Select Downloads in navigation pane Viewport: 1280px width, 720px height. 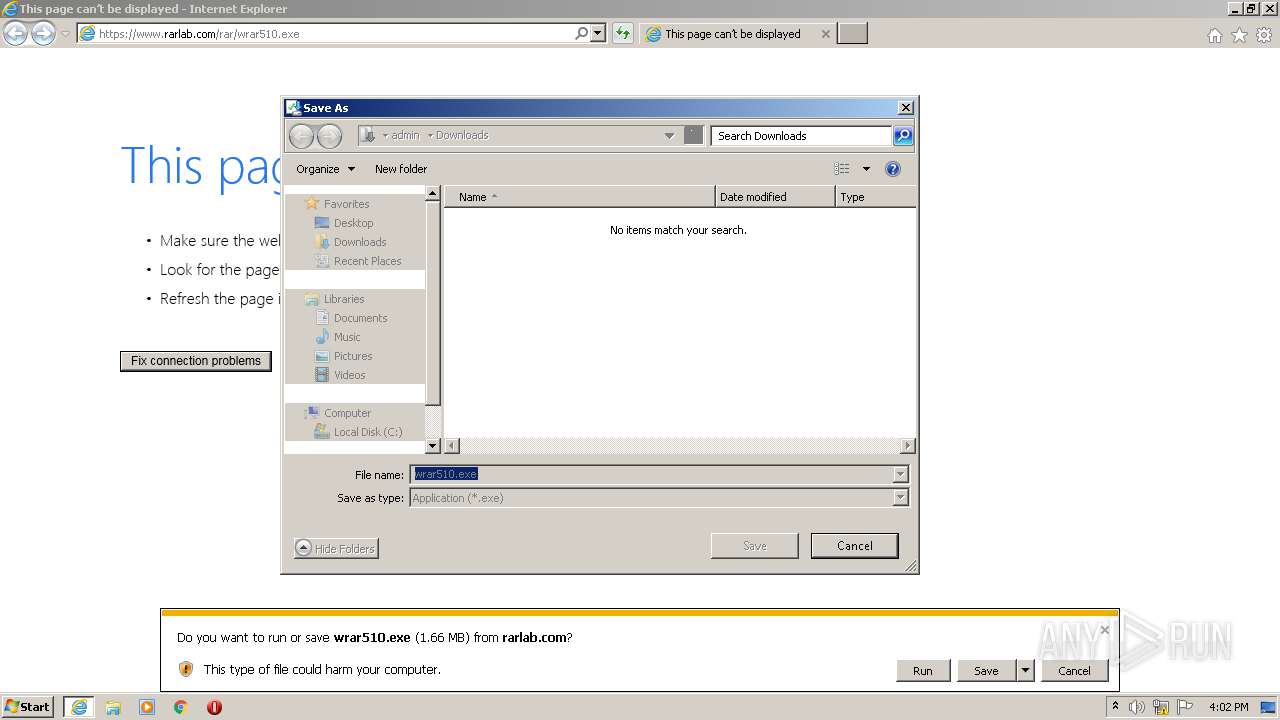click(360, 242)
